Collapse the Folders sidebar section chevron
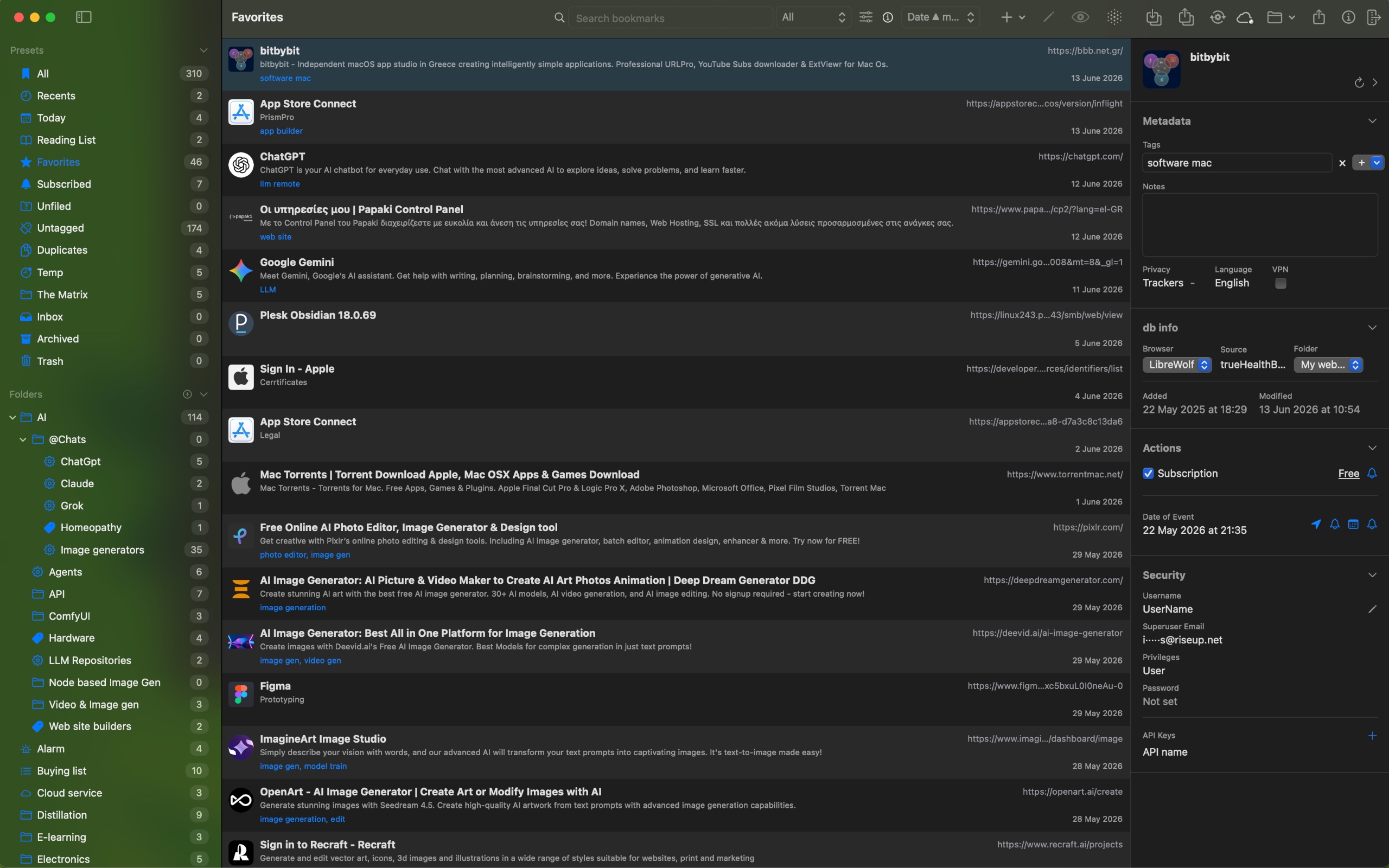Image resolution: width=1389 pixels, height=868 pixels. coord(203,394)
